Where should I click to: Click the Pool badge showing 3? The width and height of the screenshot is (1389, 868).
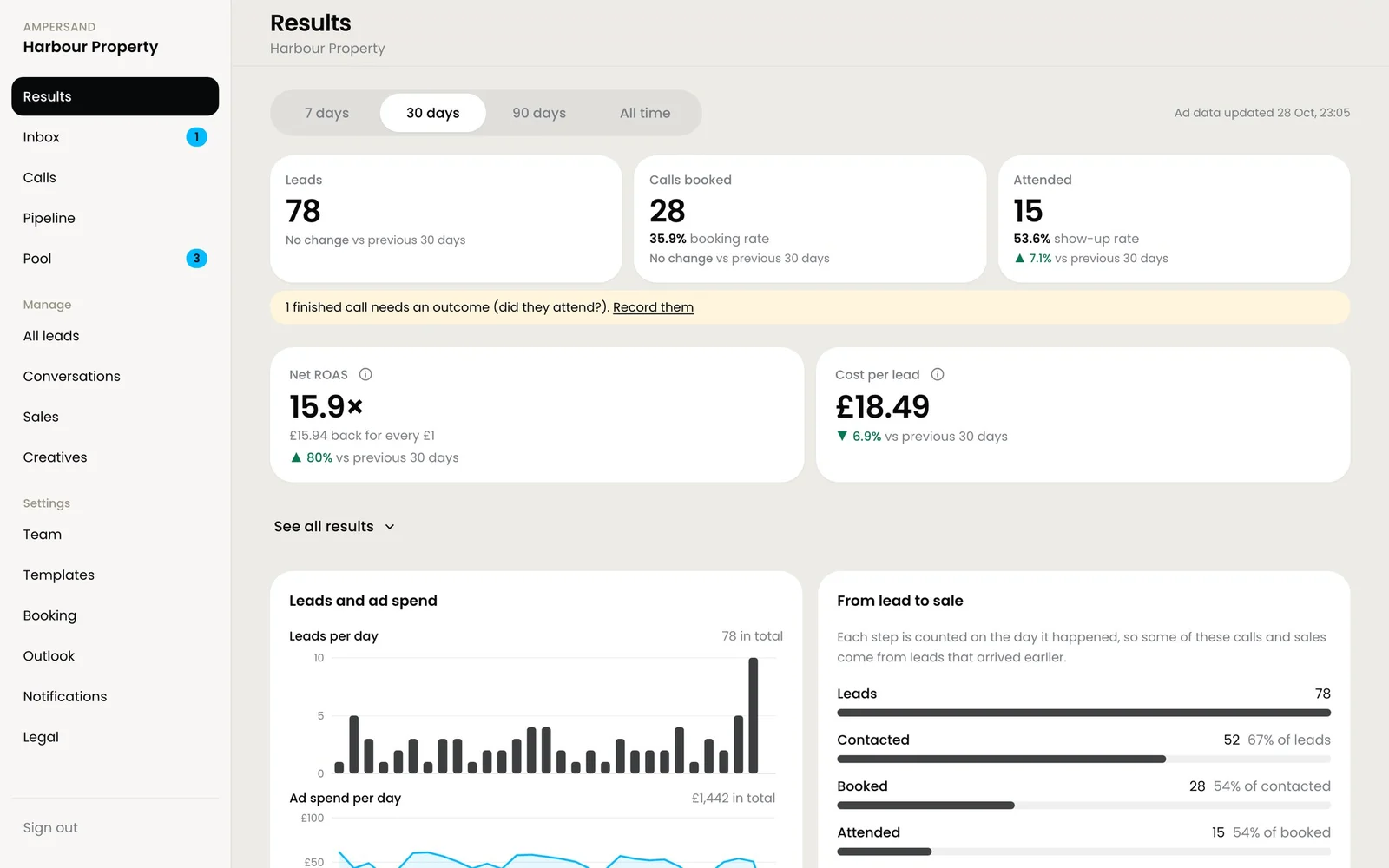(197, 259)
